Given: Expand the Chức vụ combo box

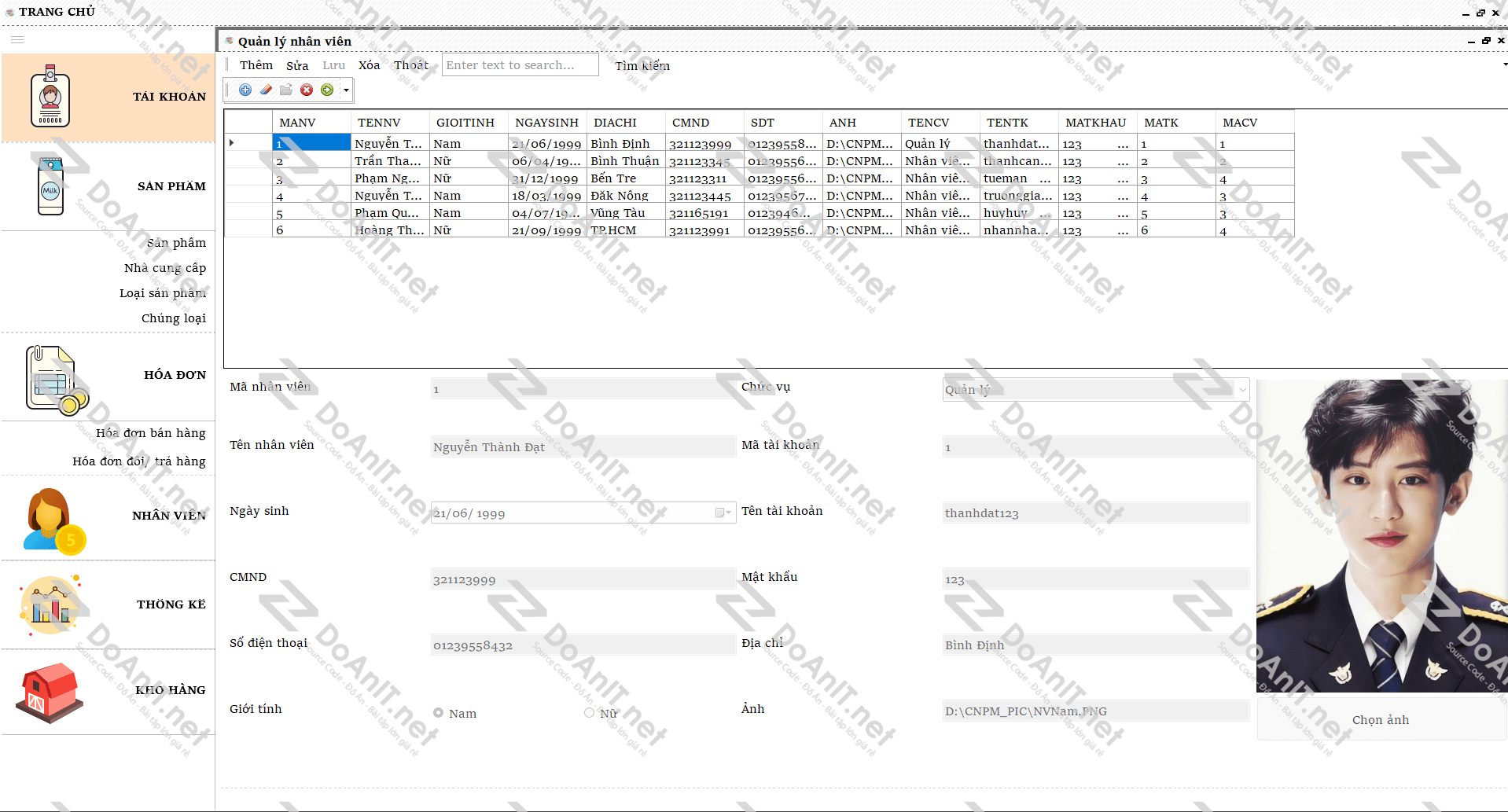Looking at the screenshot, I should tap(1242, 389).
